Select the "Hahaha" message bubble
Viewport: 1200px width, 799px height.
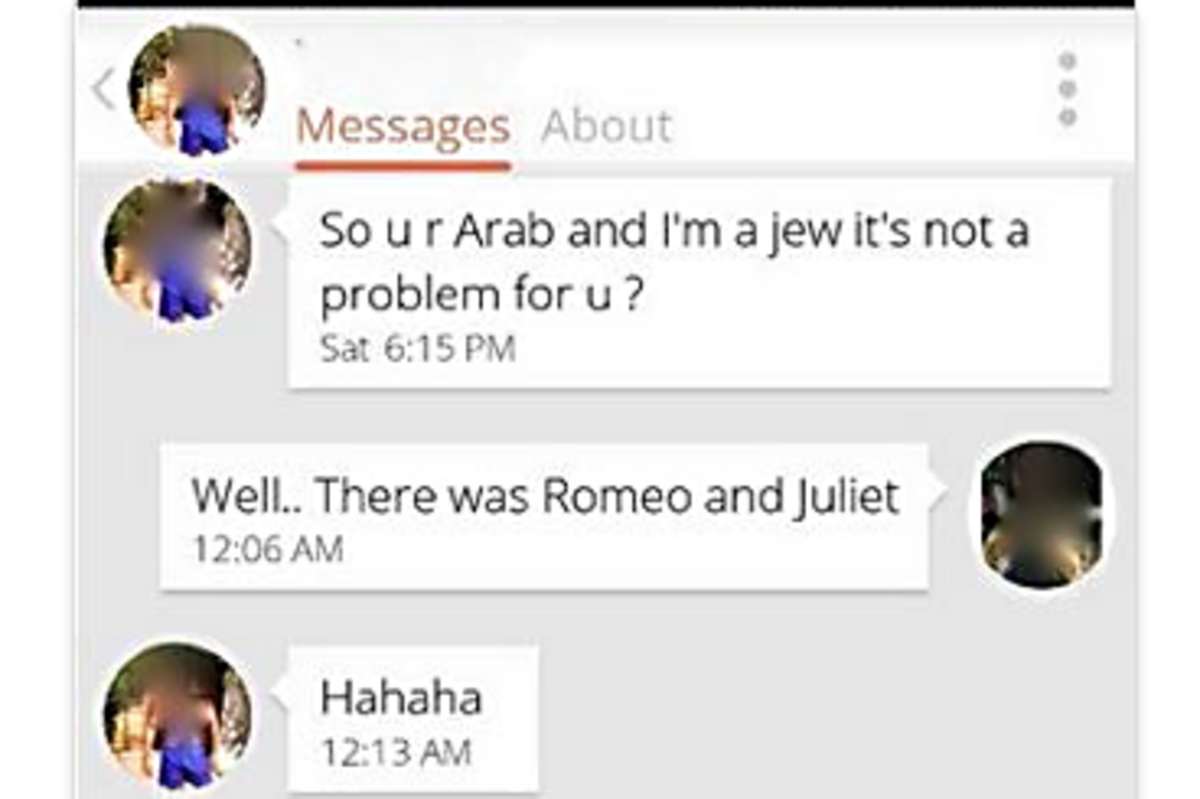[x=412, y=719]
